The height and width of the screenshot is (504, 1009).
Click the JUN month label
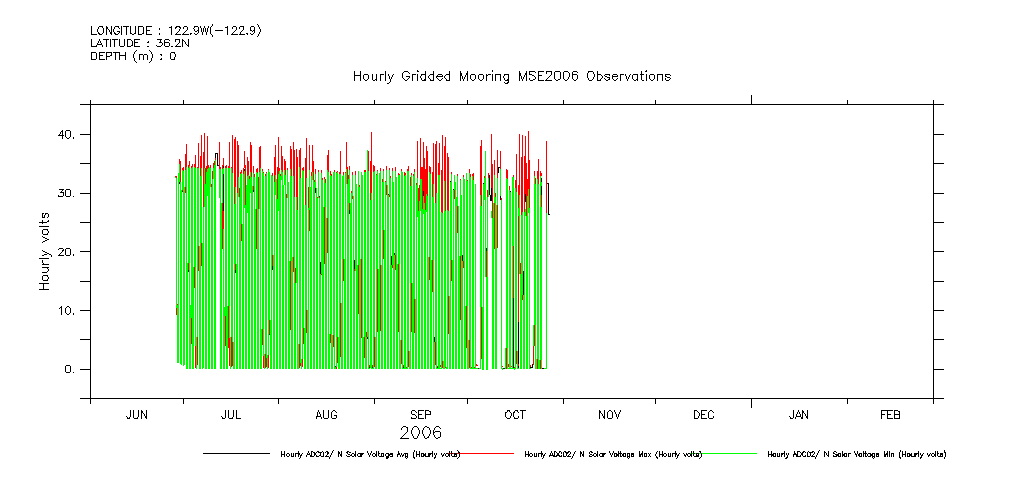point(137,415)
